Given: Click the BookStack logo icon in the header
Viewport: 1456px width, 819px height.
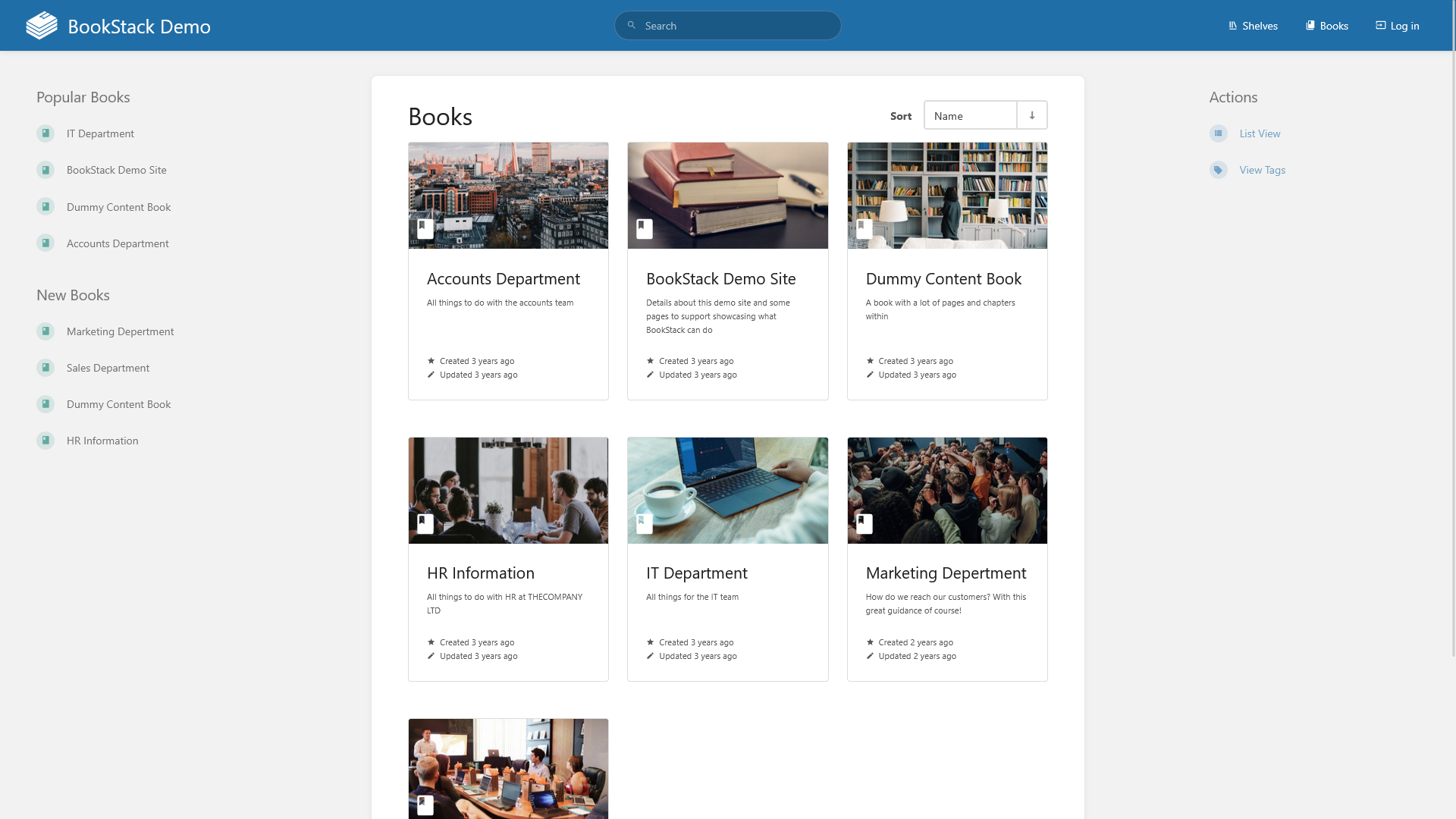Looking at the screenshot, I should click(x=42, y=26).
